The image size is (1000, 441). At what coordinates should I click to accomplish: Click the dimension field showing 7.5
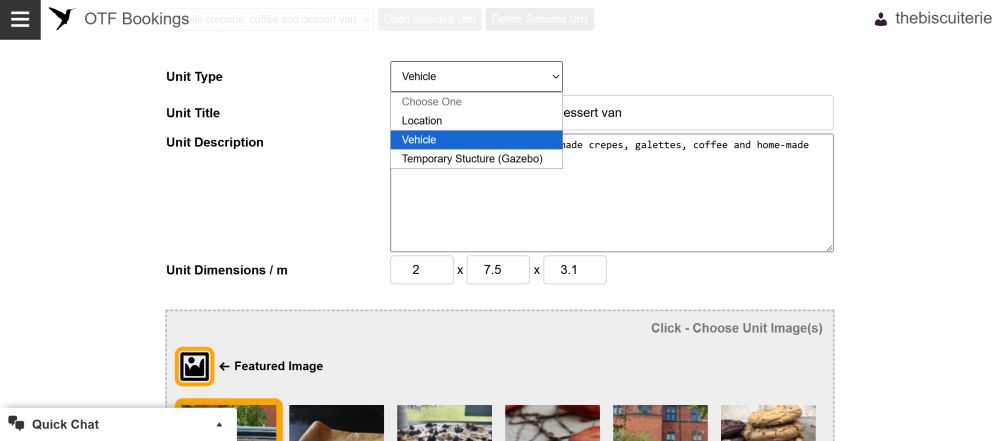498,270
